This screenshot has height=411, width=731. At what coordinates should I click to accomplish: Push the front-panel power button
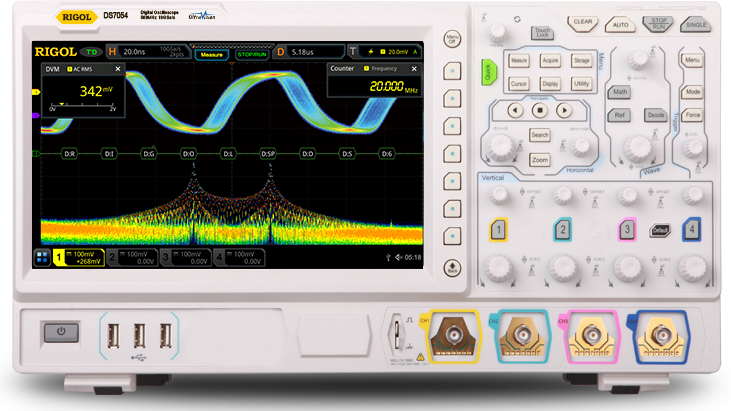62,332
